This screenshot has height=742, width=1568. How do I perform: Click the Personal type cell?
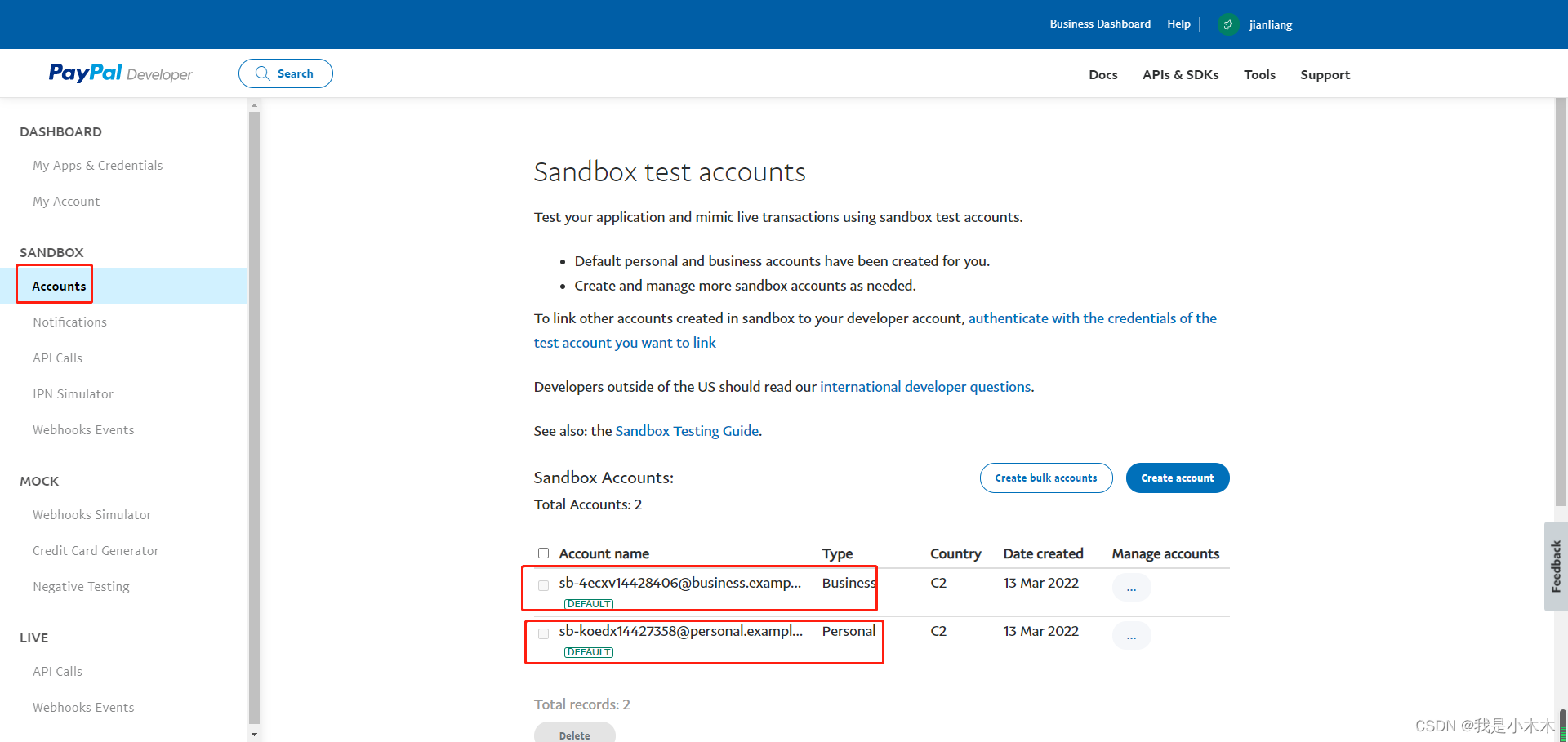click(x=849, y=631)
